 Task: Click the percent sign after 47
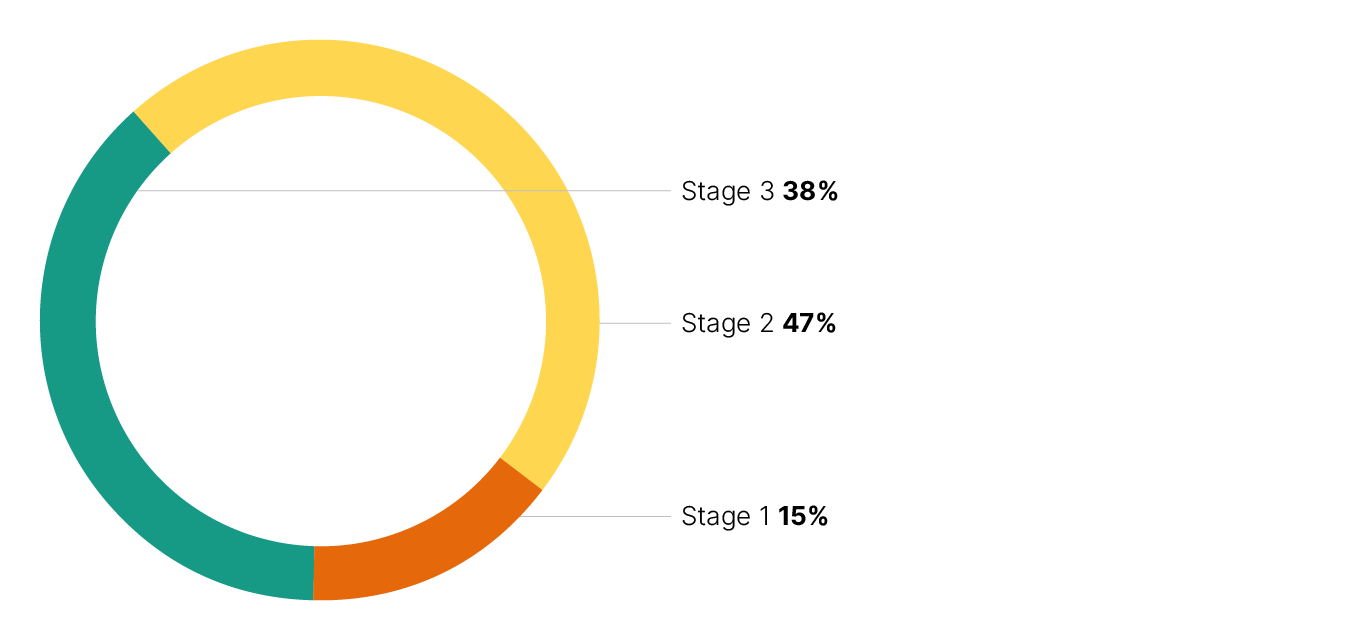tap(825, 323)
